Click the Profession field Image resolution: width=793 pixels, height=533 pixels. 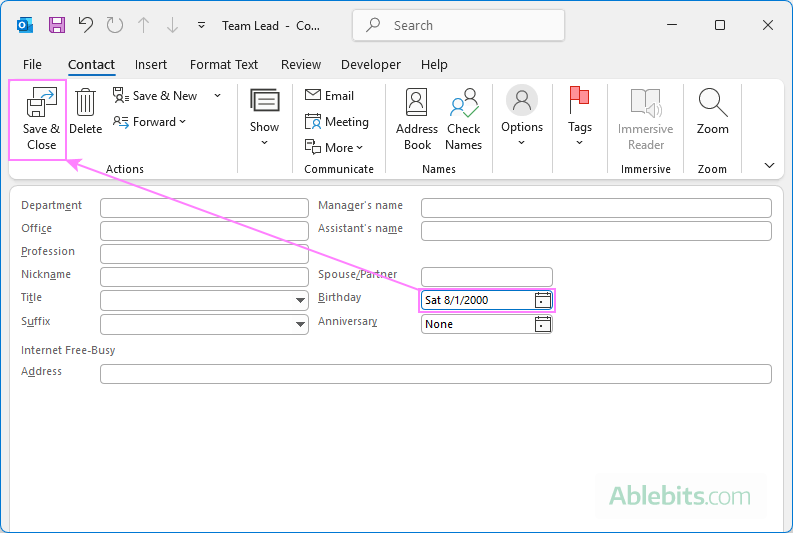[204, 254]
